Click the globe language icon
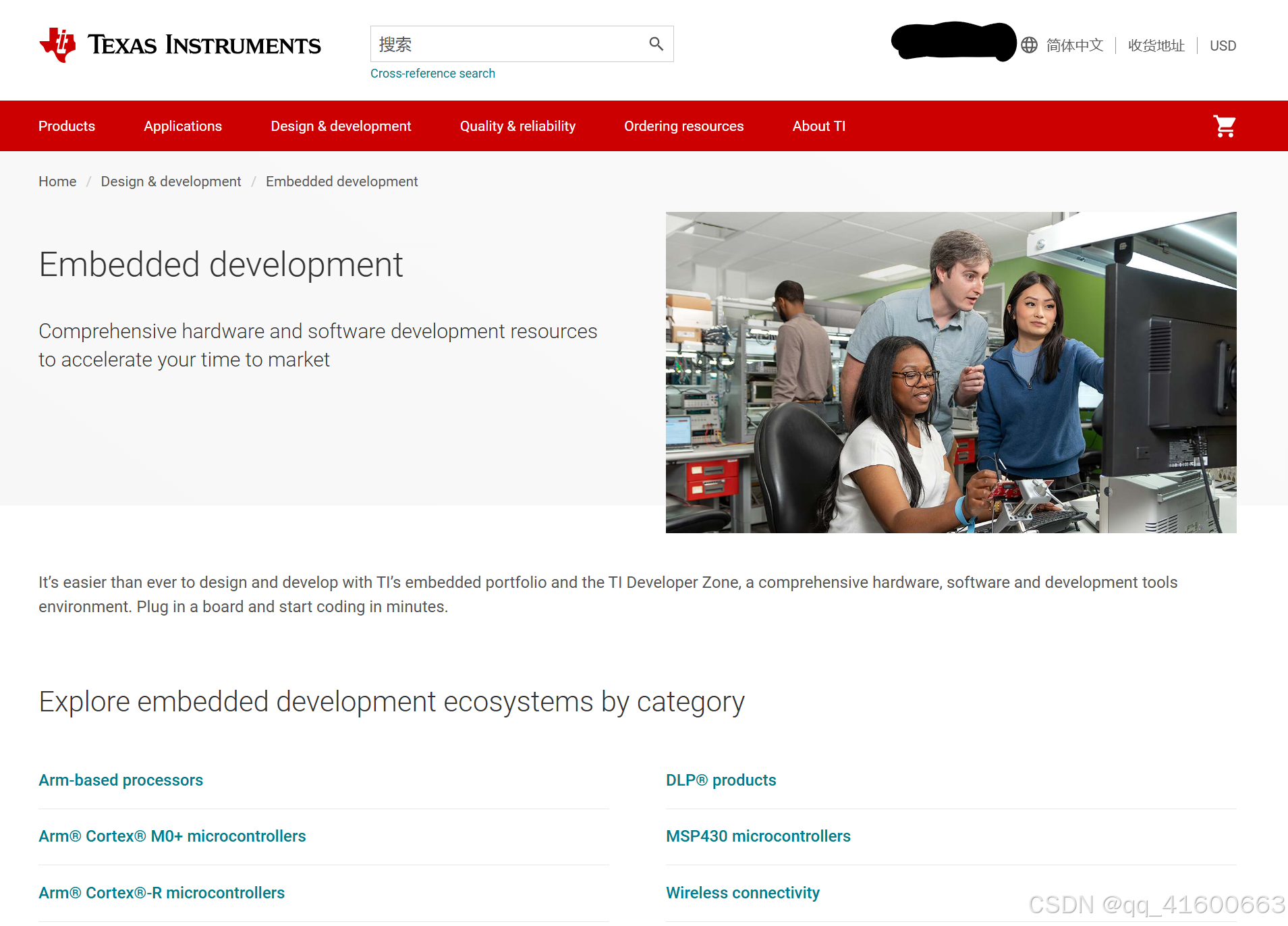1288x926 pixels. (x=1029, y=45)
